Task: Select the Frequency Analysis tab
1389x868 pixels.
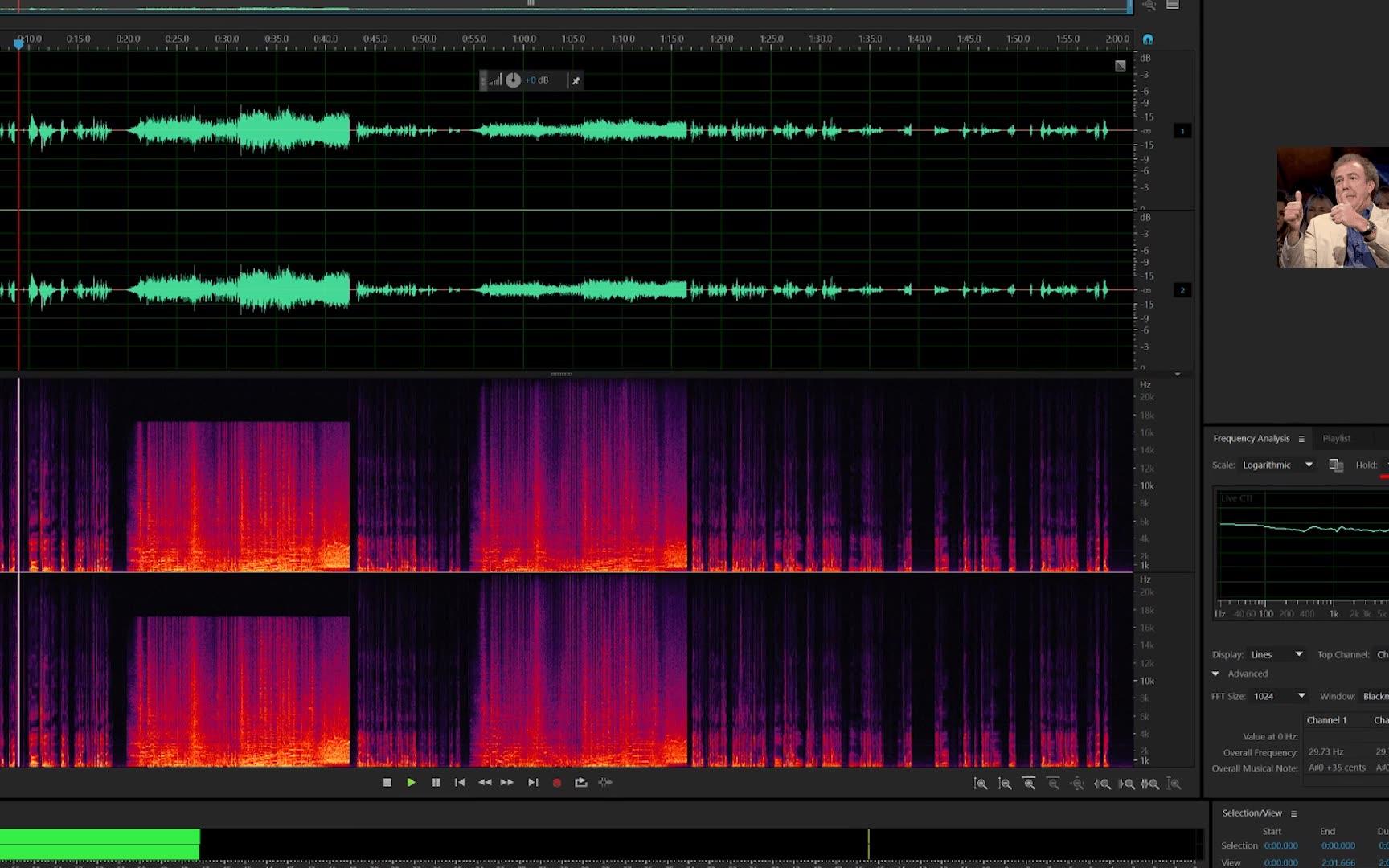Action: (x=1251, y=438)
